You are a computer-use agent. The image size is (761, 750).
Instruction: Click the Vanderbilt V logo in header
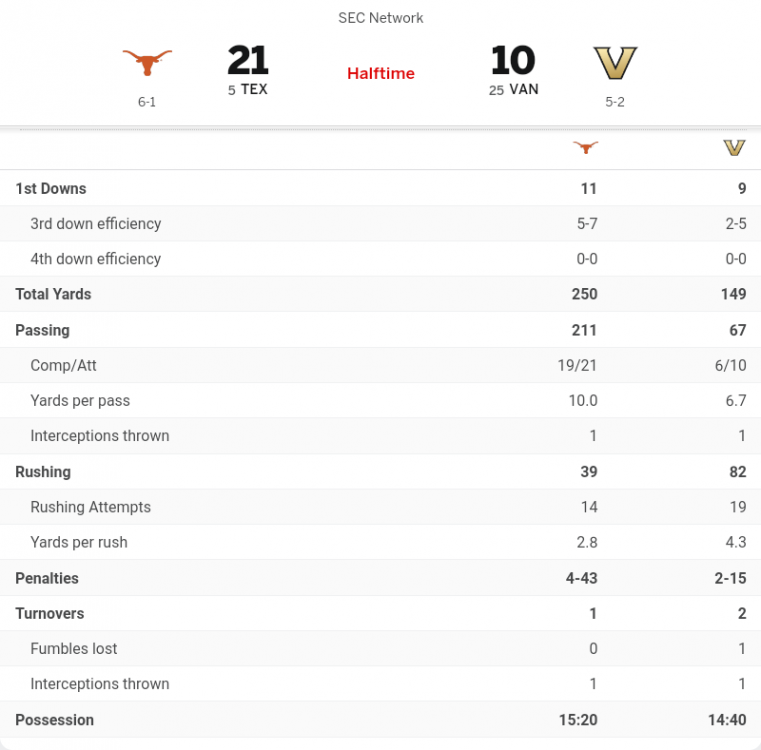tap(615, 63)
